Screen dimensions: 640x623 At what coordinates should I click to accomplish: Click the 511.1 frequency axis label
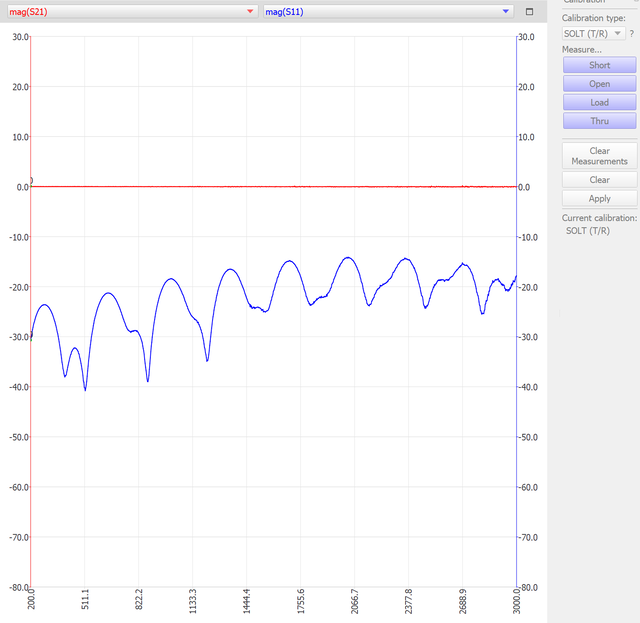tap(85, 599)
